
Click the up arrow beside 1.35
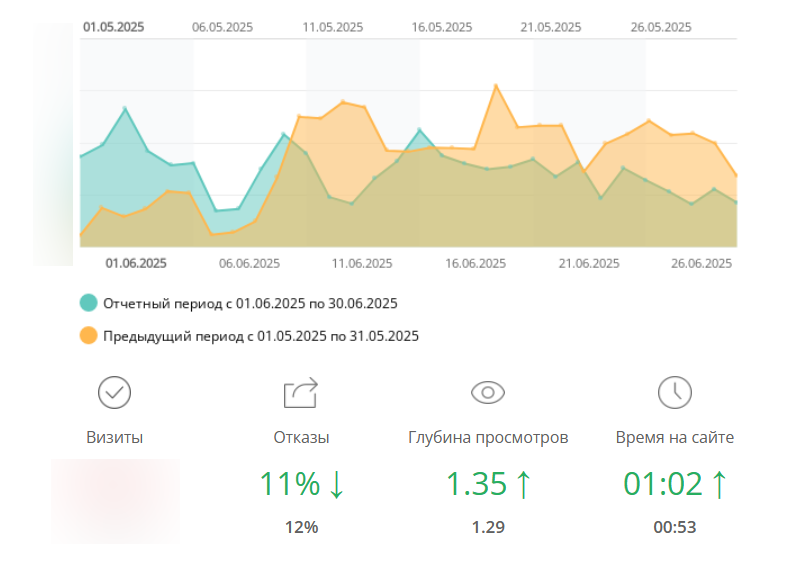(x=522, y=484)
